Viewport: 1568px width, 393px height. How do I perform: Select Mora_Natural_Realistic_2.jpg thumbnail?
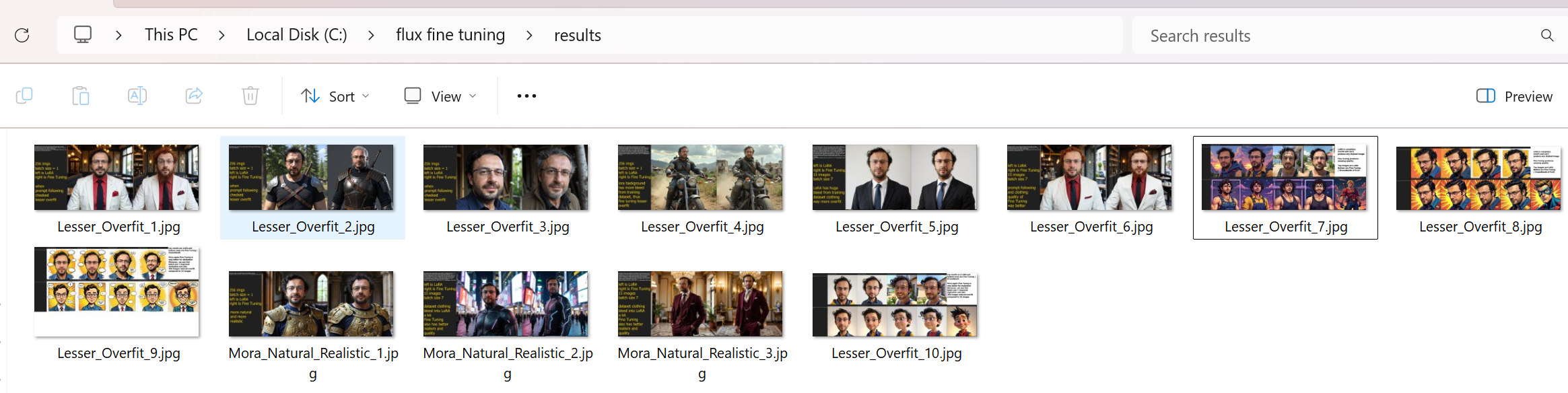[506, 303]
